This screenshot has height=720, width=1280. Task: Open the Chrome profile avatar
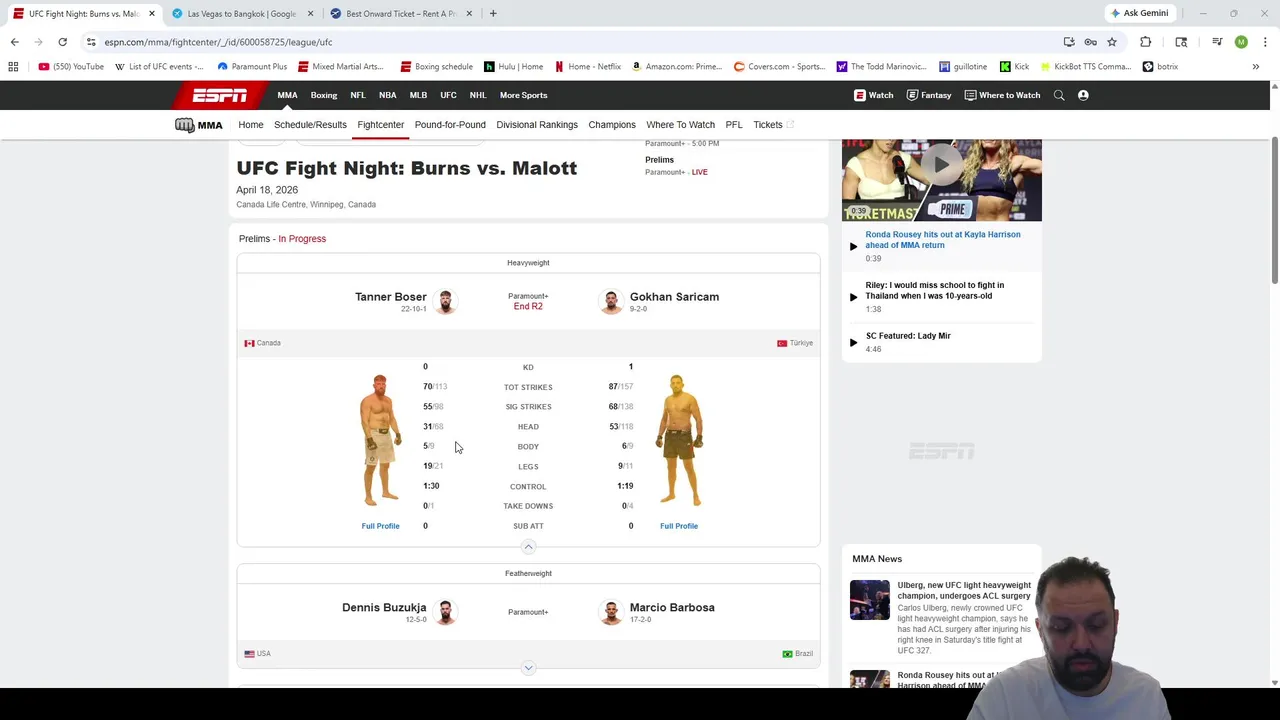1241,42
